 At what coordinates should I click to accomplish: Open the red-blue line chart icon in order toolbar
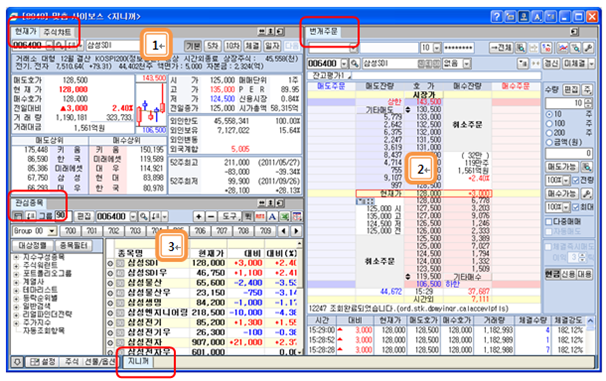click(563, 48)
